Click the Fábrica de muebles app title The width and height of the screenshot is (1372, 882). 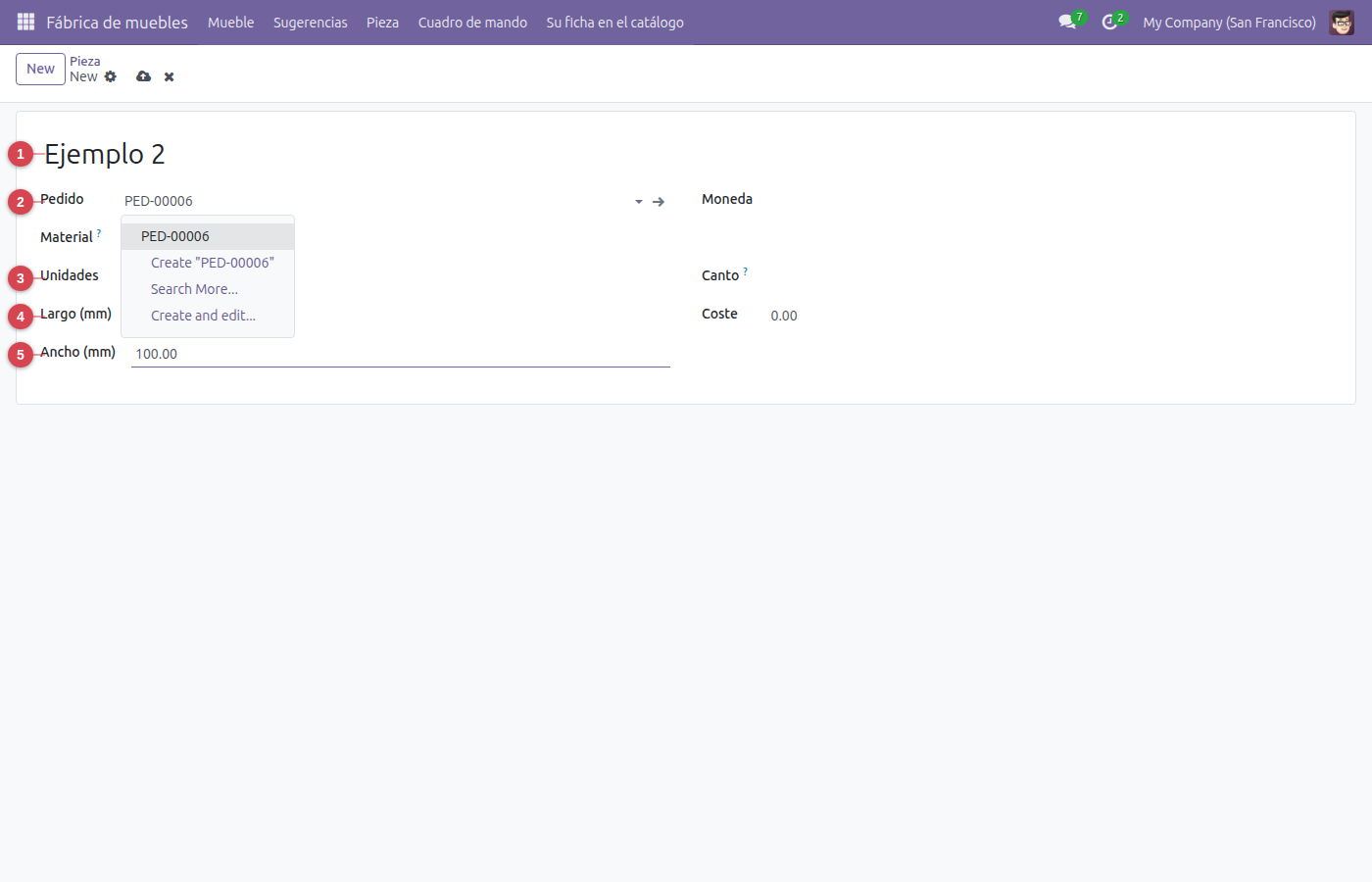tap(117, 22)
